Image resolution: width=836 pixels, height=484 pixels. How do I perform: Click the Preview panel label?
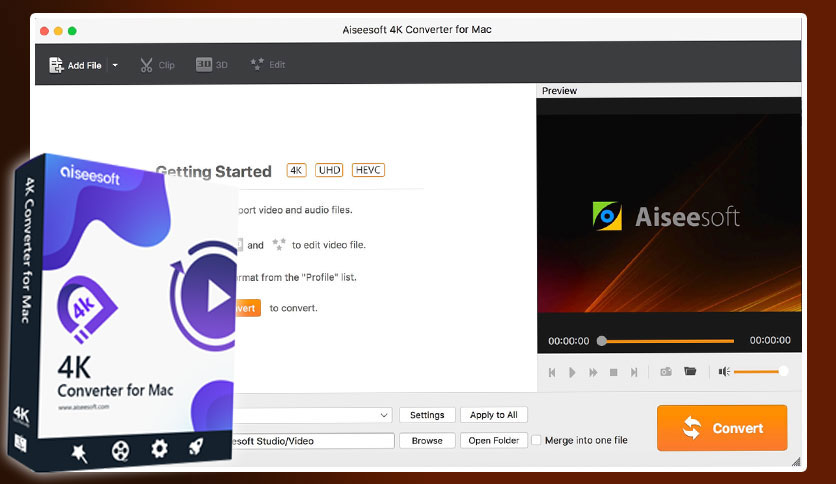click(x=559, y=91)
